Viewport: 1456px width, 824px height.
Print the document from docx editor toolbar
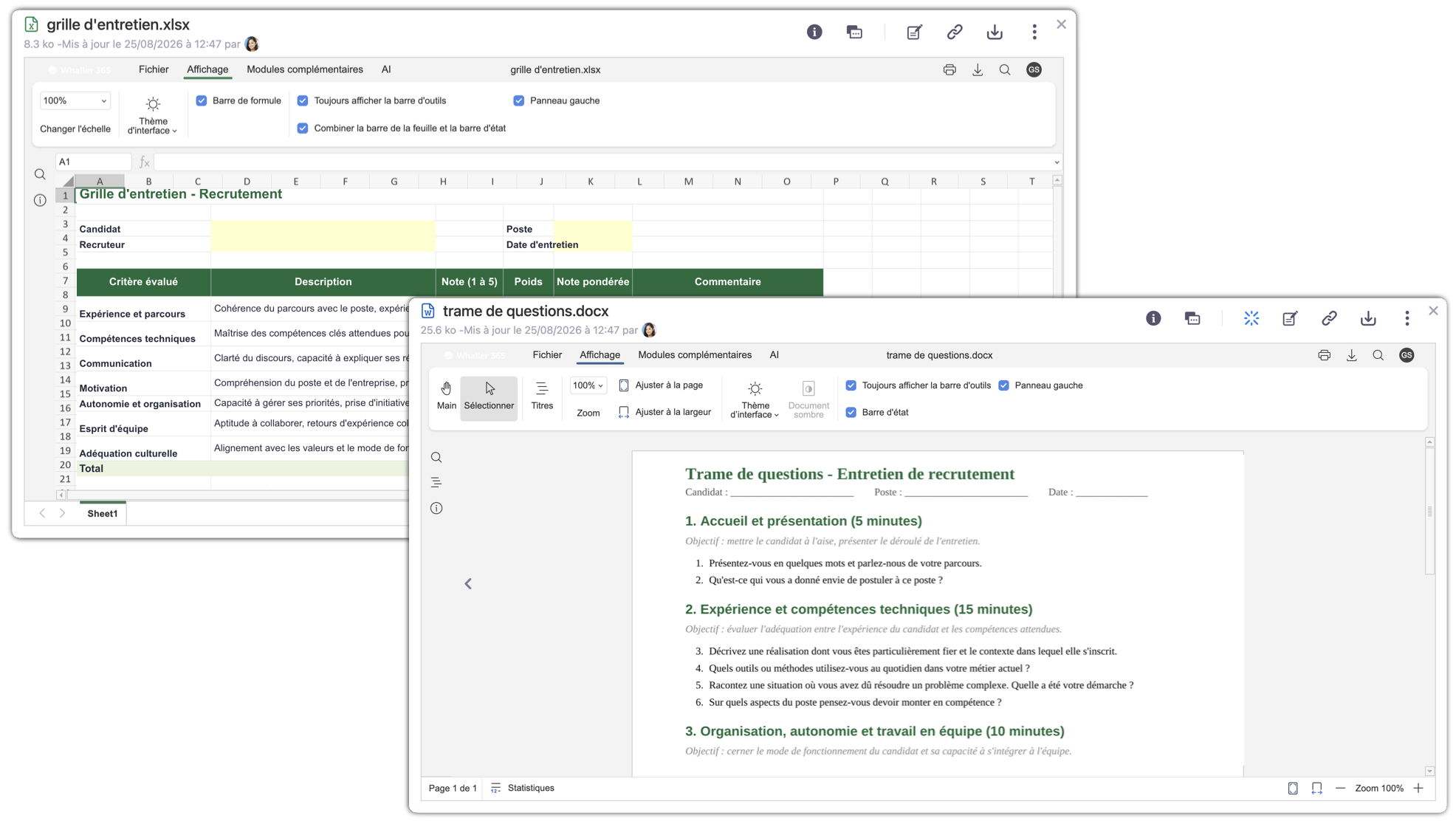(1325, 355)
